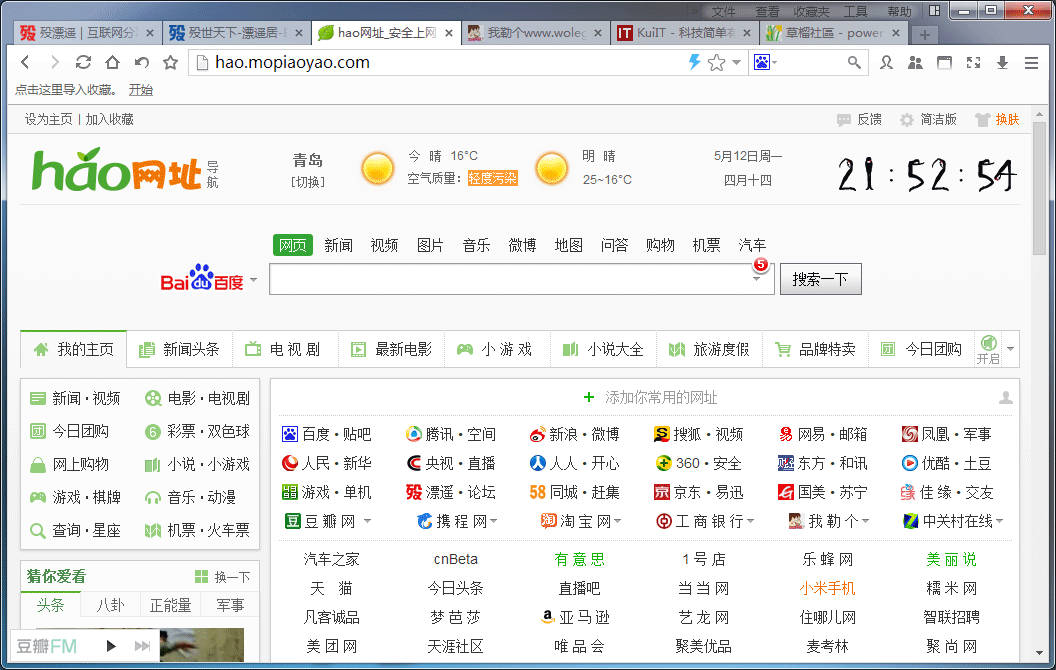Click the 设为主页 link
Viewport: 1056px width, 670px height.
tap(48, 119)
